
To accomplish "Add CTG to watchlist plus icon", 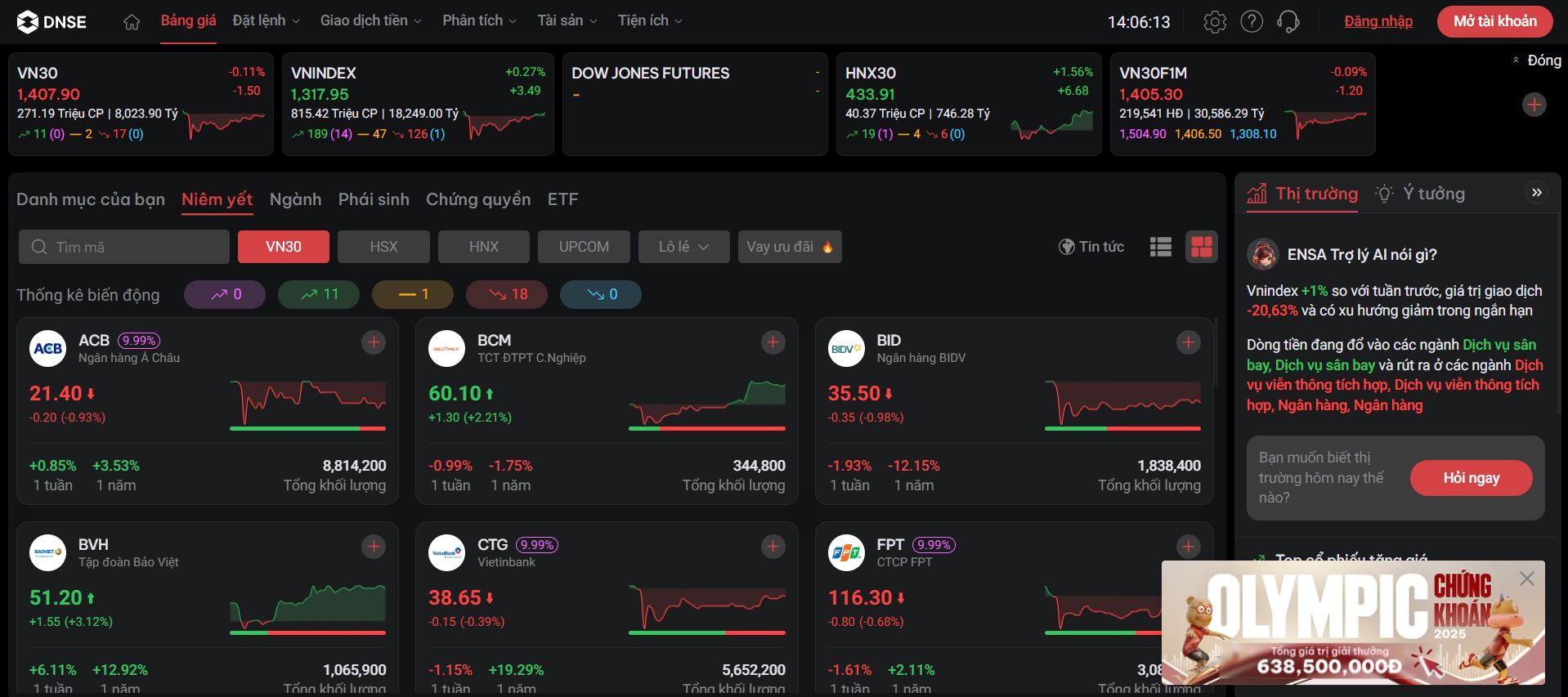I will click(x=773, y=547).
